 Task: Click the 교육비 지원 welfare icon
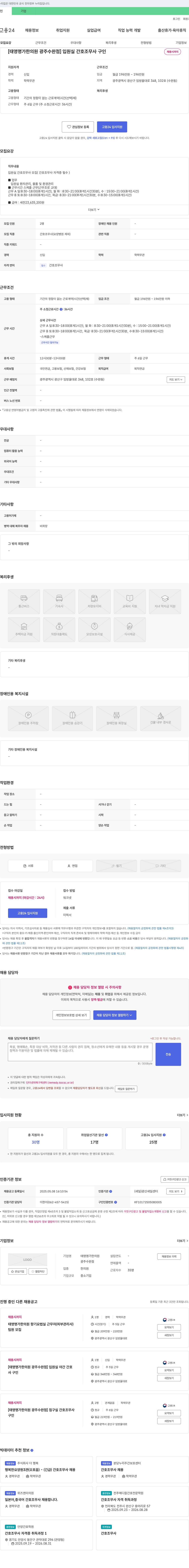(x=130, y=601)
